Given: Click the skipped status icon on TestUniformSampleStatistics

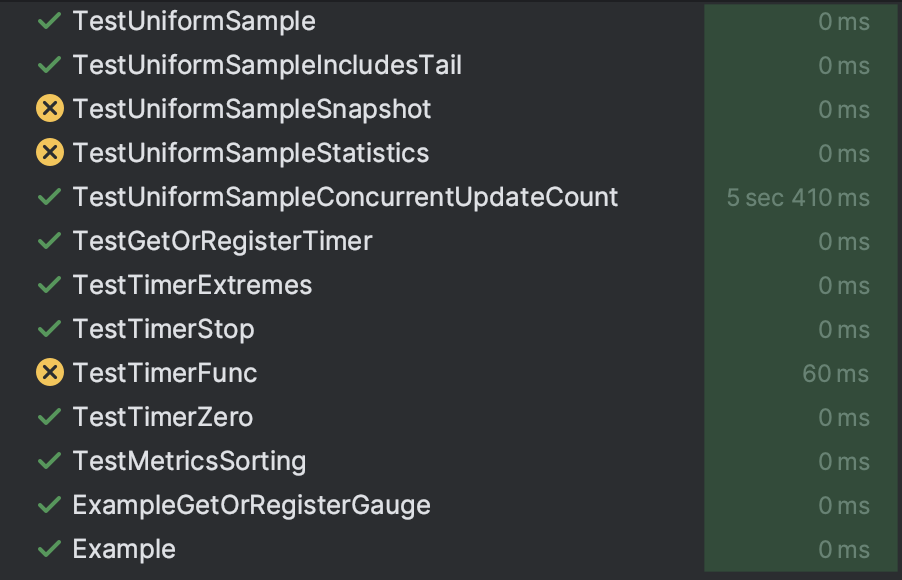Looking at the screenshot, I should [49, 152].
